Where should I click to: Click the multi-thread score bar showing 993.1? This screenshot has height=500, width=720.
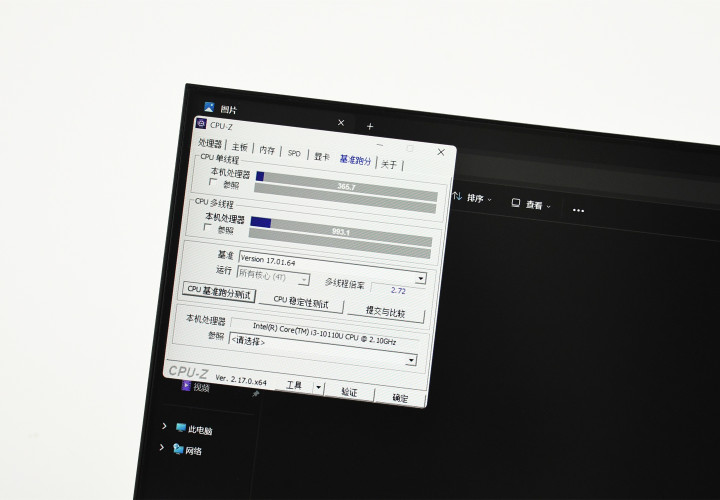[x=341, y=232]
